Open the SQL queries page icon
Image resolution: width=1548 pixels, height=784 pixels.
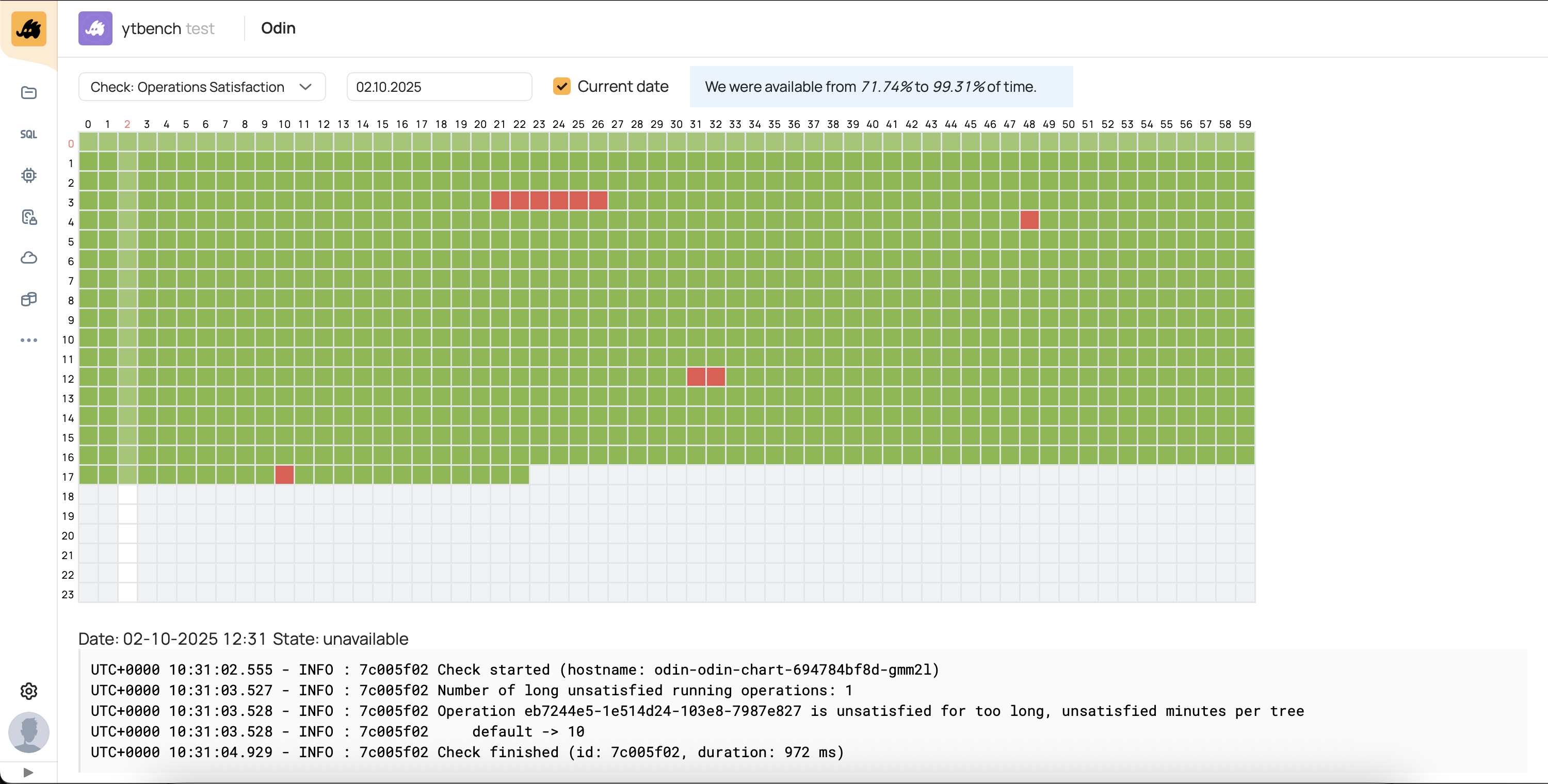[x=28, y=134]
